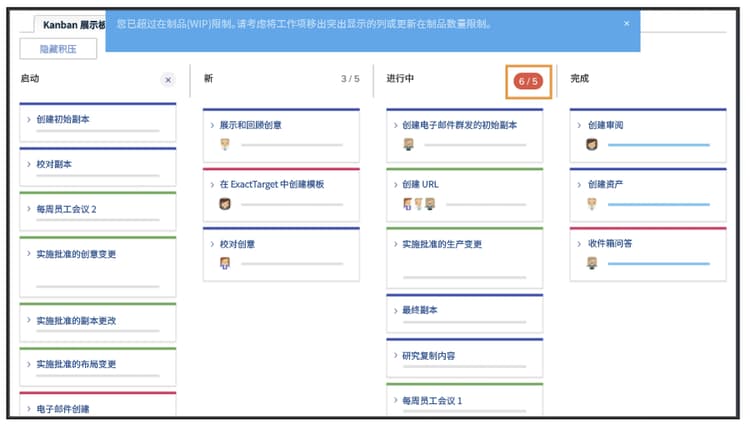Click the 隐藏积压 button
The image size is (750, 429).
(x=58, y=49)
